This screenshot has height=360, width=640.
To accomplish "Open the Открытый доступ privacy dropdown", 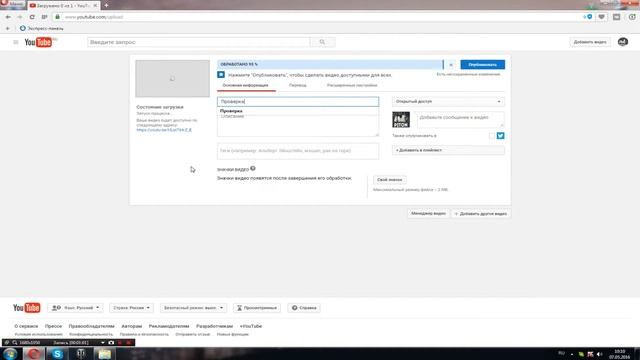I will point(448,101).
